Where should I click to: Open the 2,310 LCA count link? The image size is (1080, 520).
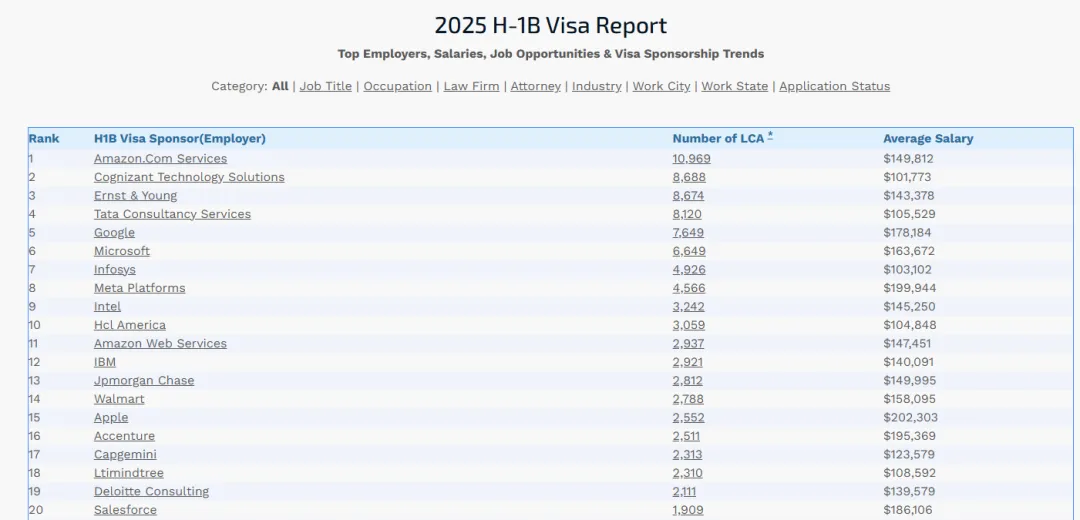(688, 473)
